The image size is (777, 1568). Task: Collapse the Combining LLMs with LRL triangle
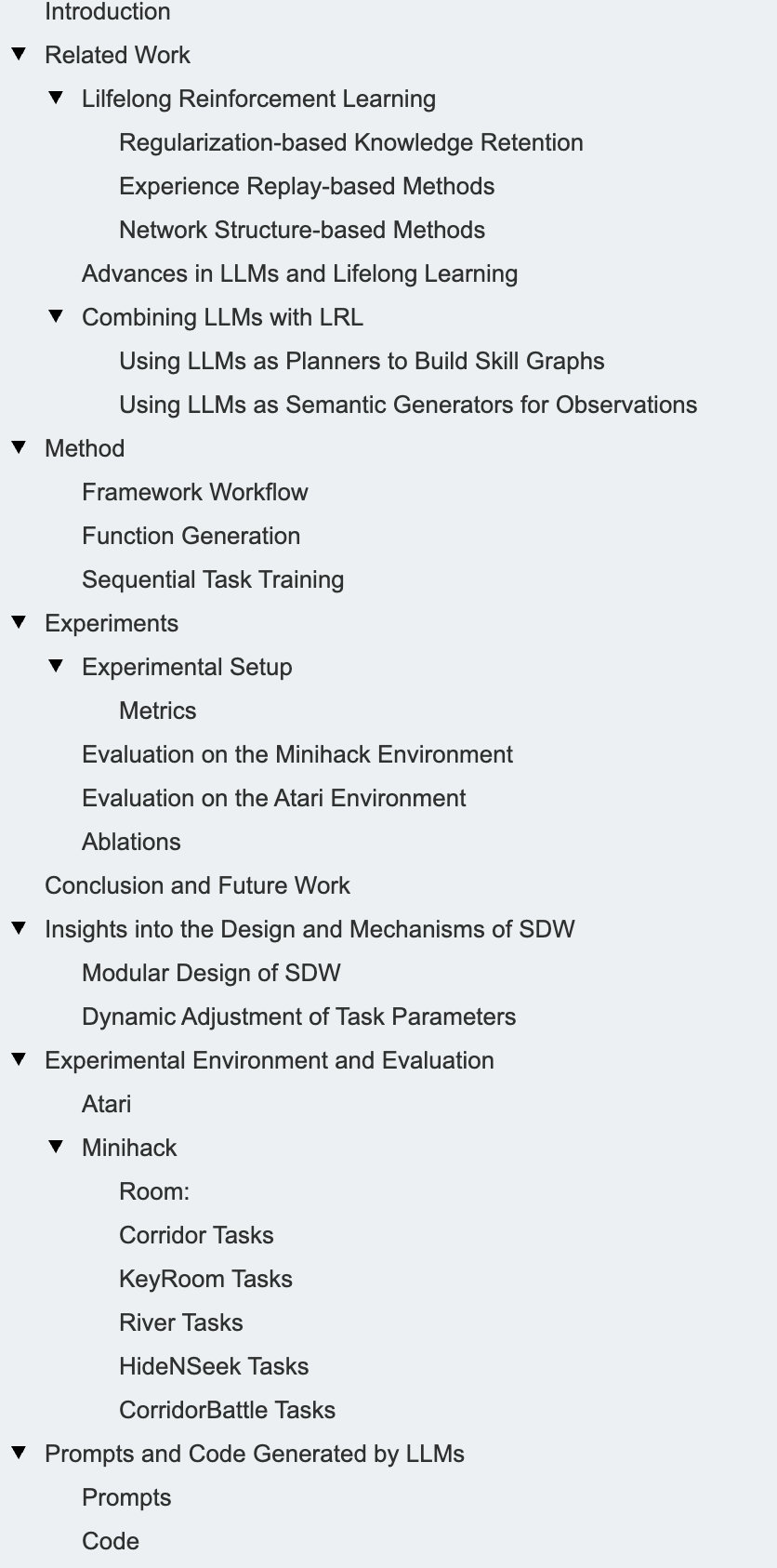click(x=56, y=316)
